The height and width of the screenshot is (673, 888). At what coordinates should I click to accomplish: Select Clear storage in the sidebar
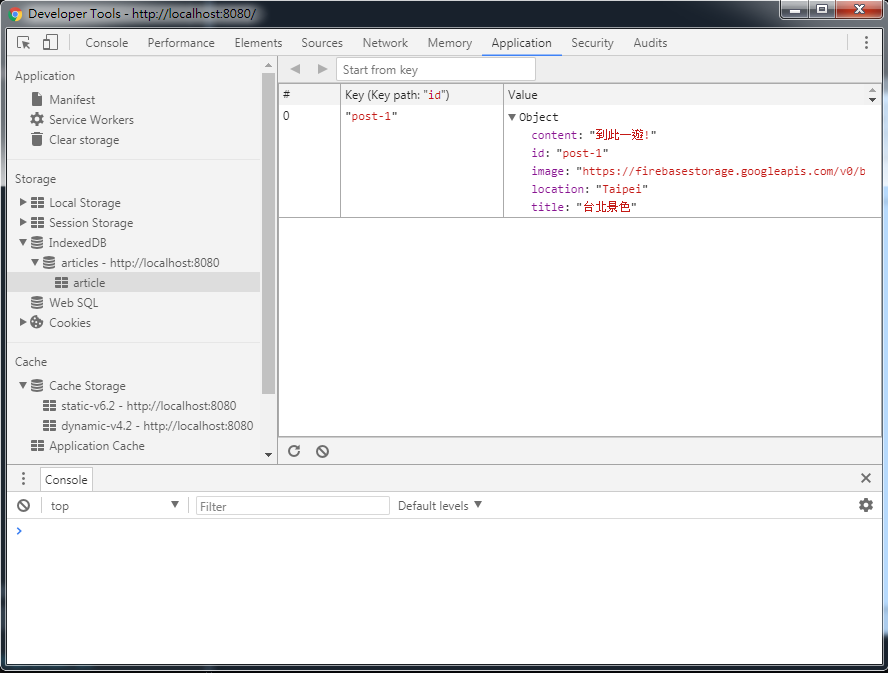tap(84, 140)
